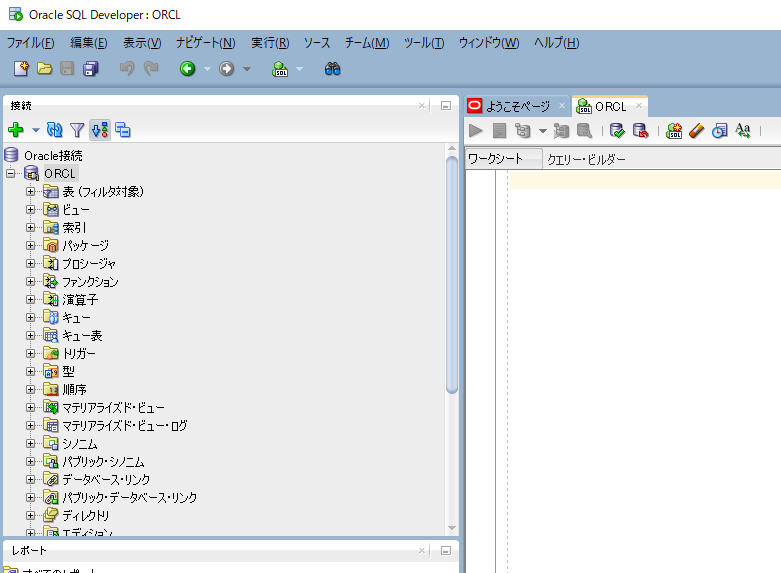Click the eraser Clear icon
Screen dimensions: 781x573
point(697,130)
